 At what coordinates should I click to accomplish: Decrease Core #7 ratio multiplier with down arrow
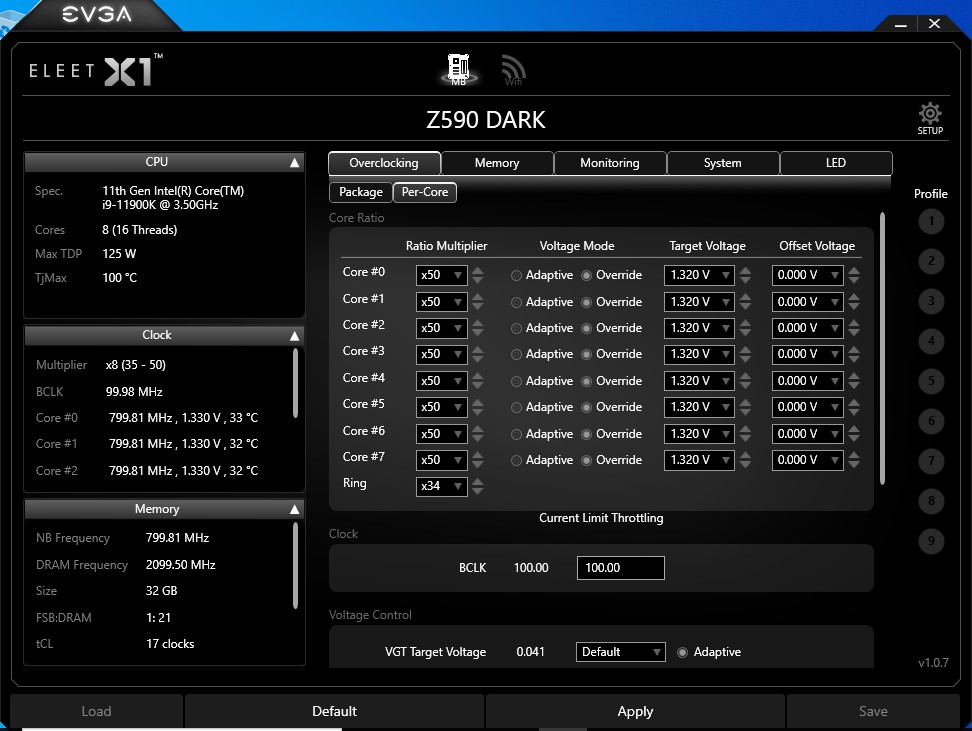coord(477,465)
